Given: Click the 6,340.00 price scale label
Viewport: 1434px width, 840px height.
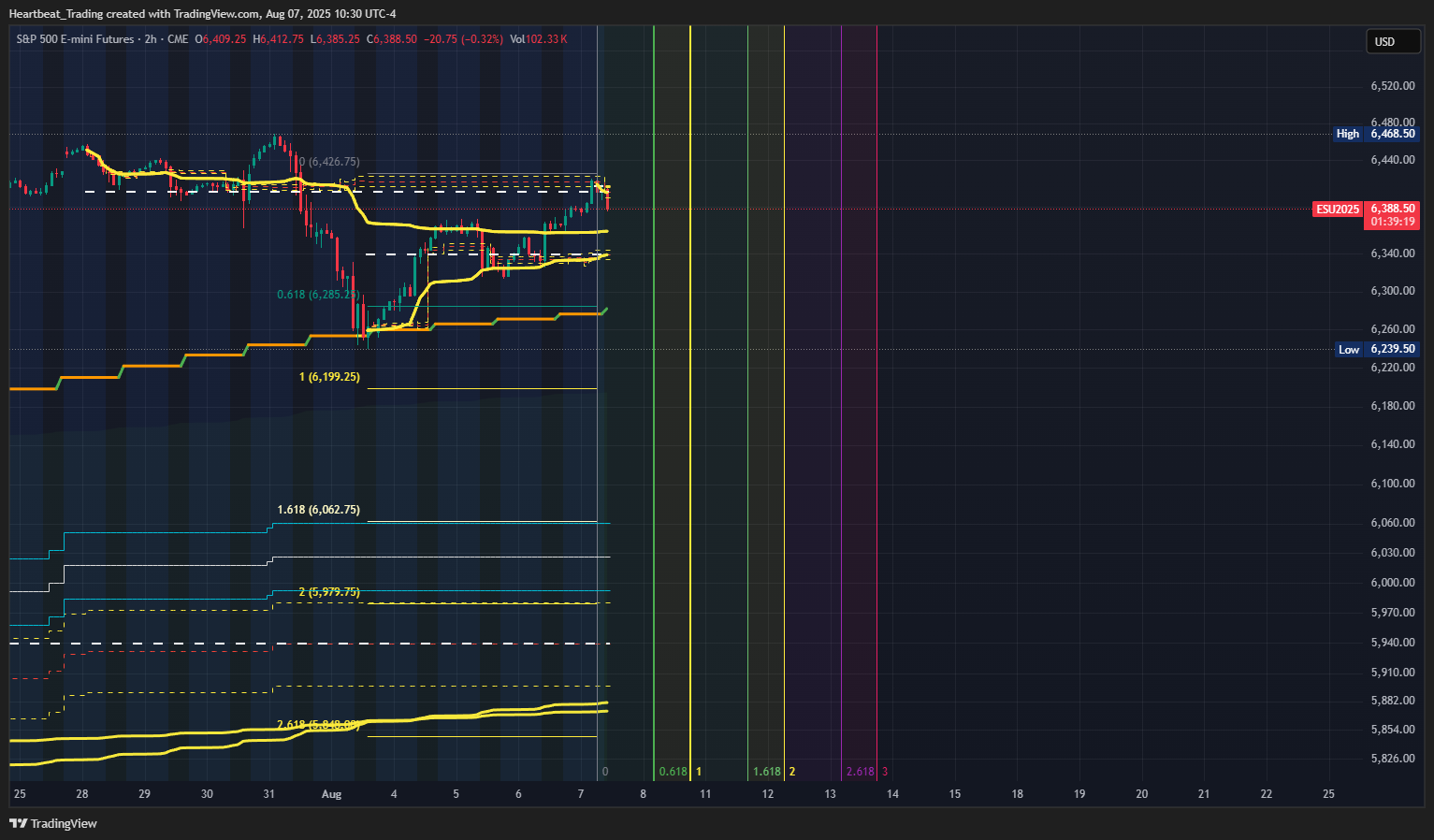Looking at the screenshot, I should (x=1393, y=253).
